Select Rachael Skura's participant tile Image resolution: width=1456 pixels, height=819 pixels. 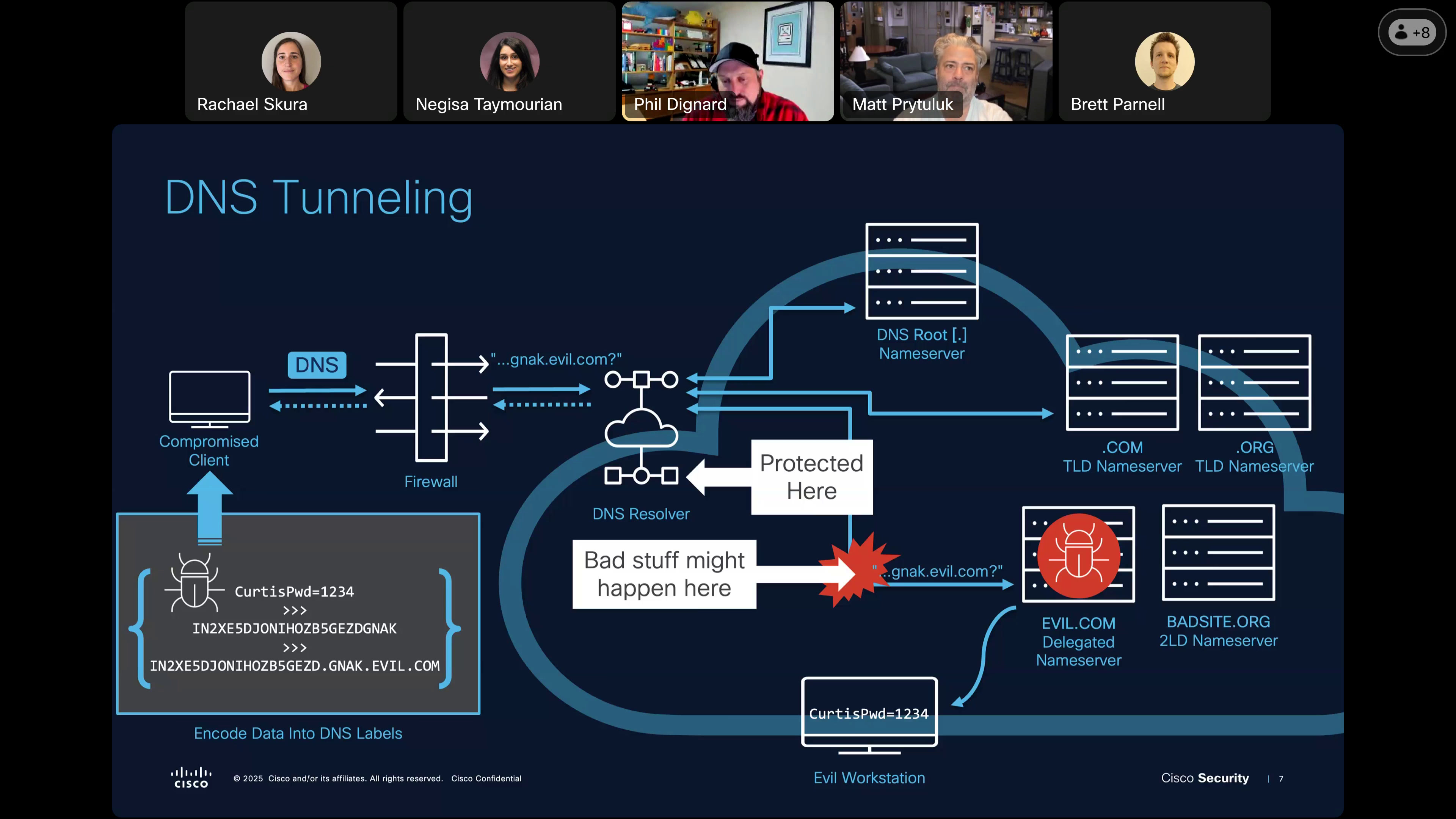click(x=291, y=61)
